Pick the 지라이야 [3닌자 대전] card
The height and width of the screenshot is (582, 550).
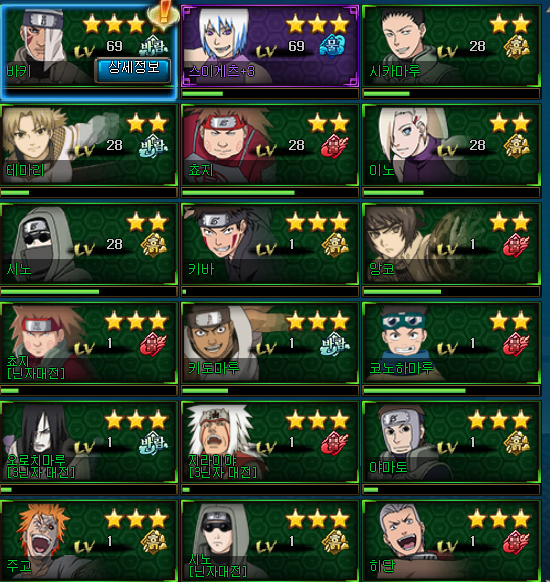click(x=270, y=442)
